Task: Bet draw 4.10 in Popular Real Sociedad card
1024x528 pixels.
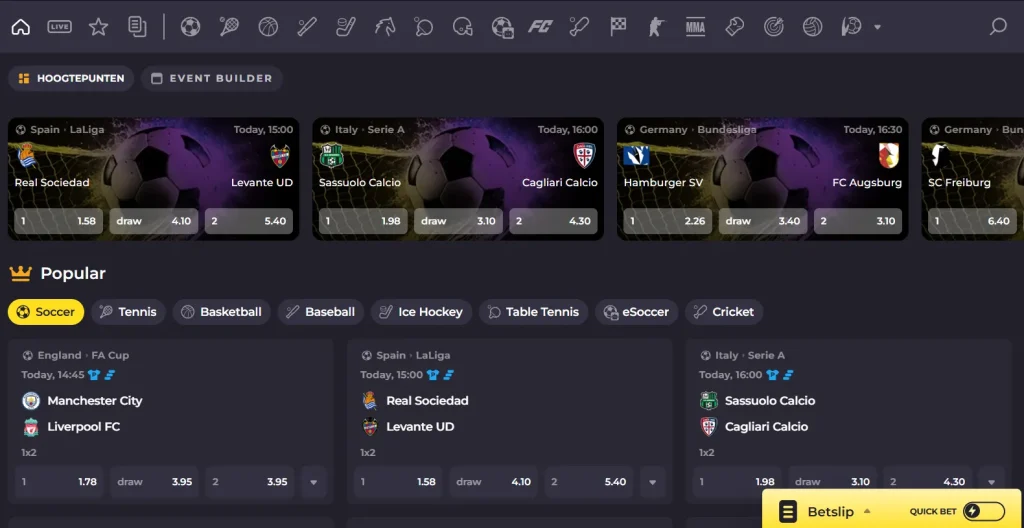Action: (493, 482)
